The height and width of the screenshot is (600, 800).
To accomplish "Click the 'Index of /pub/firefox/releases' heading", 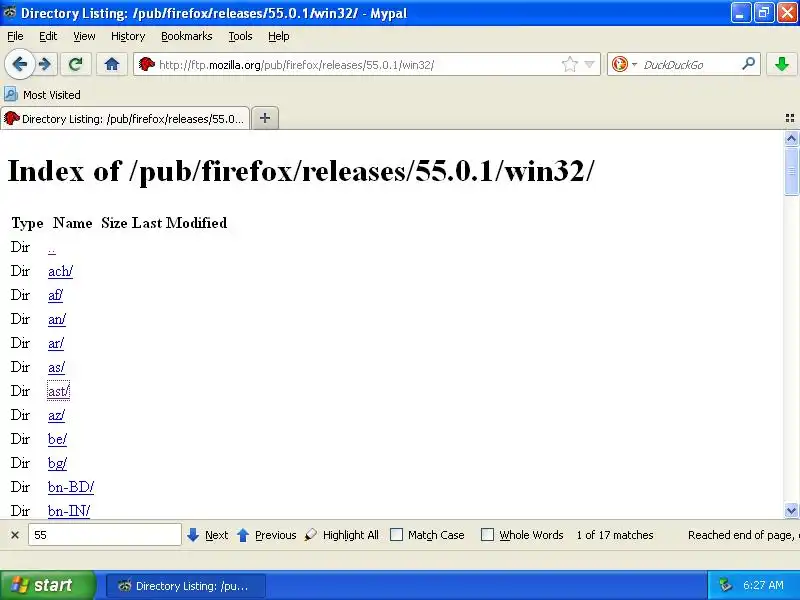I will [301, 171].
